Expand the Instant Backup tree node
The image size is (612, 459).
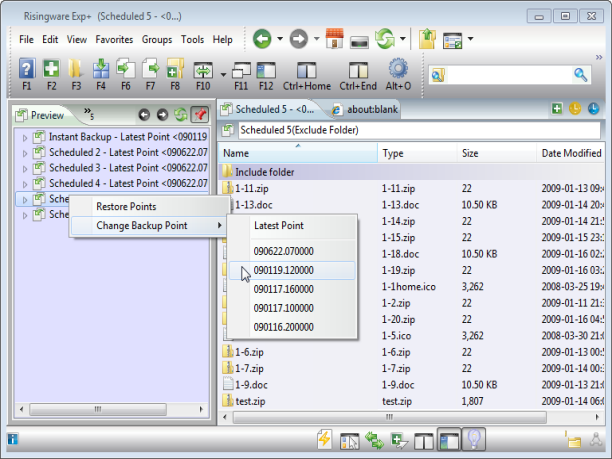click(26, 136)
